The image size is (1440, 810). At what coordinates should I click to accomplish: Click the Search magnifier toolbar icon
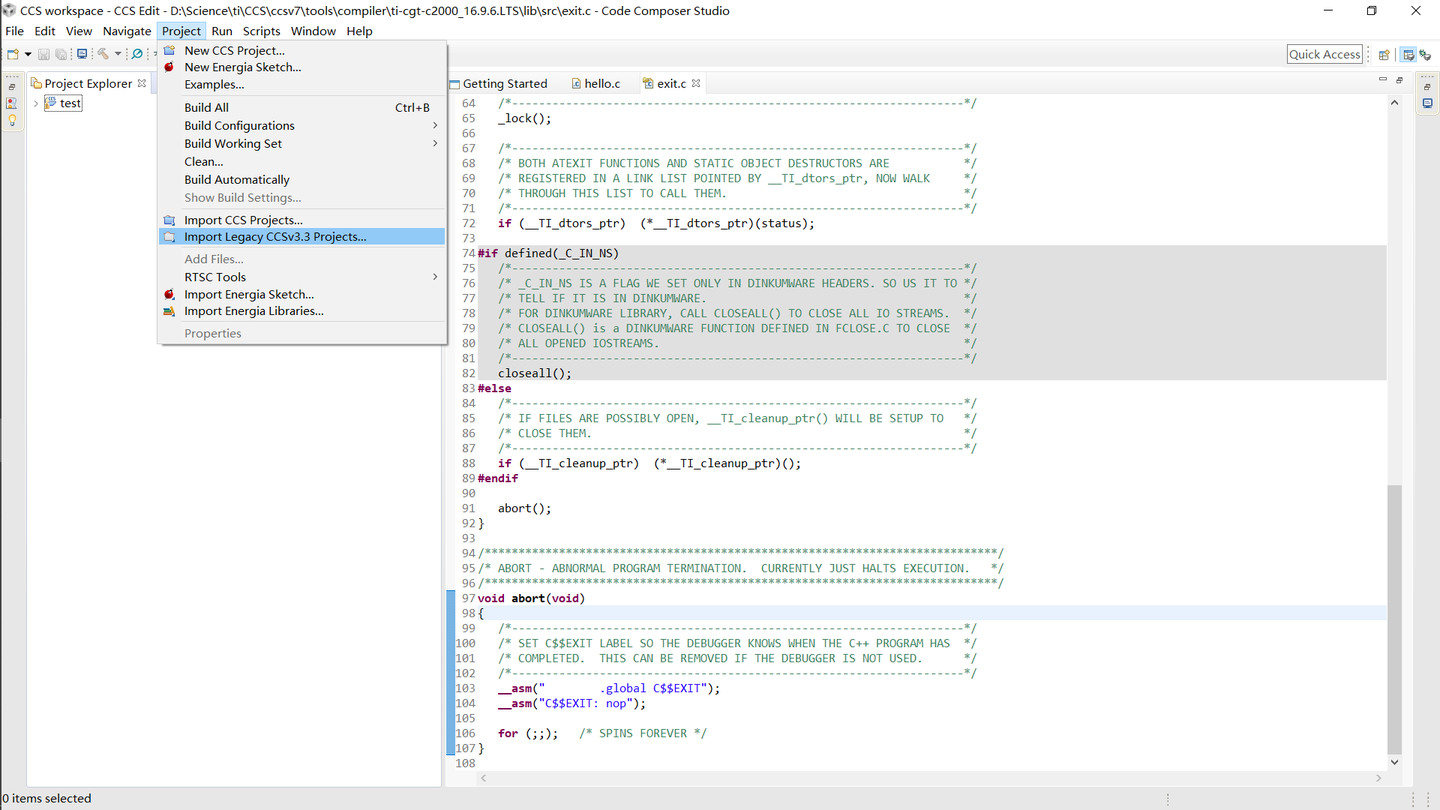pos(137,54)
